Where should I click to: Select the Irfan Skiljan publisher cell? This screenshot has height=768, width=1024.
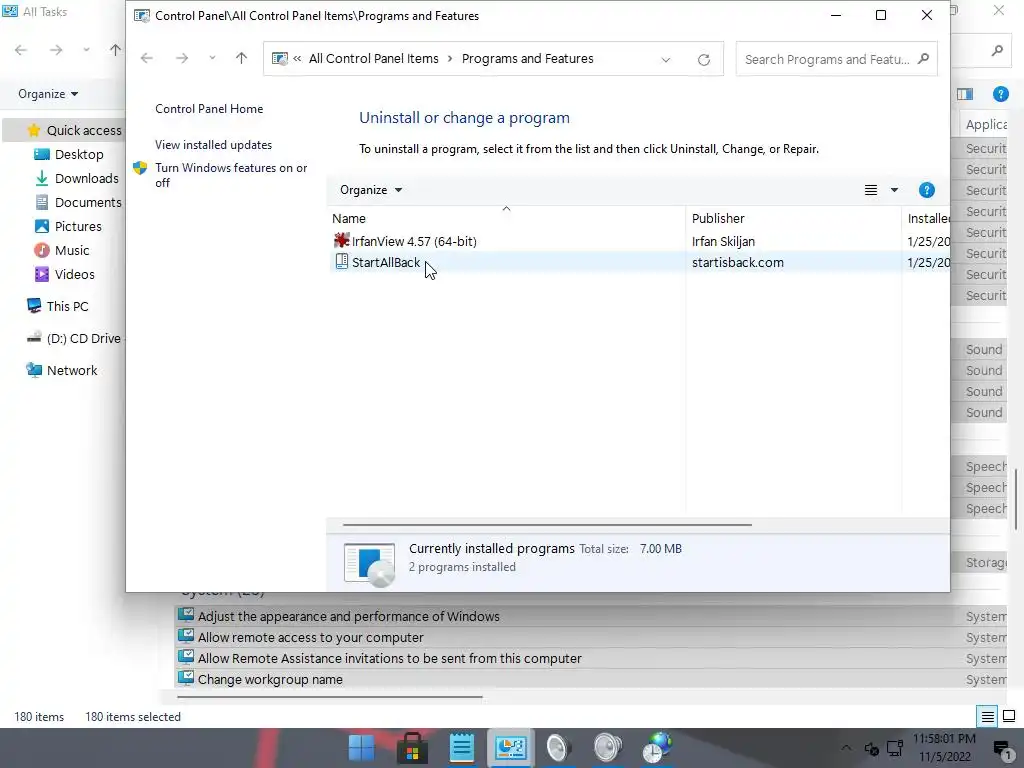[724, 242]
